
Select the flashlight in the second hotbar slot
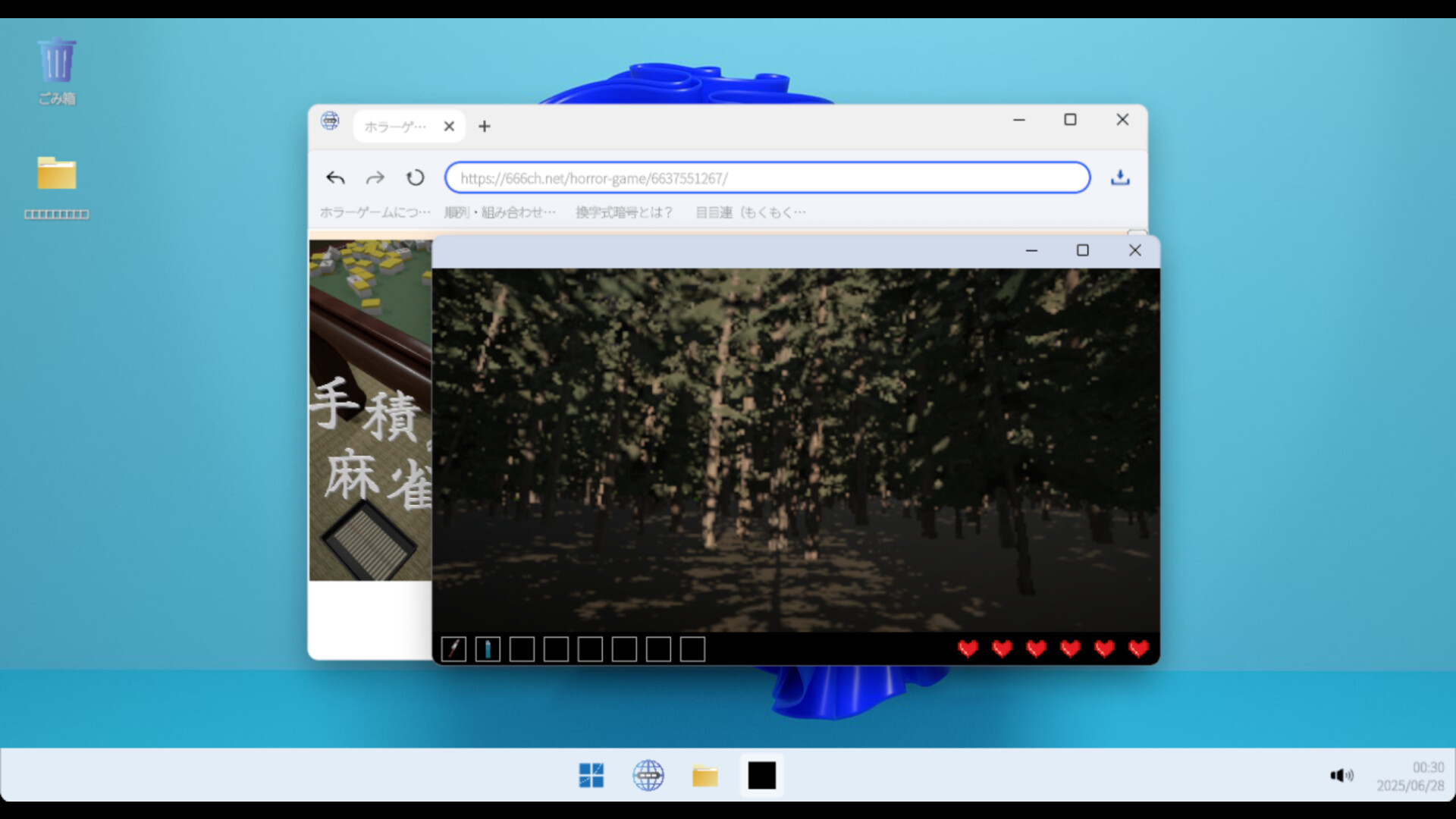(488, 649)
